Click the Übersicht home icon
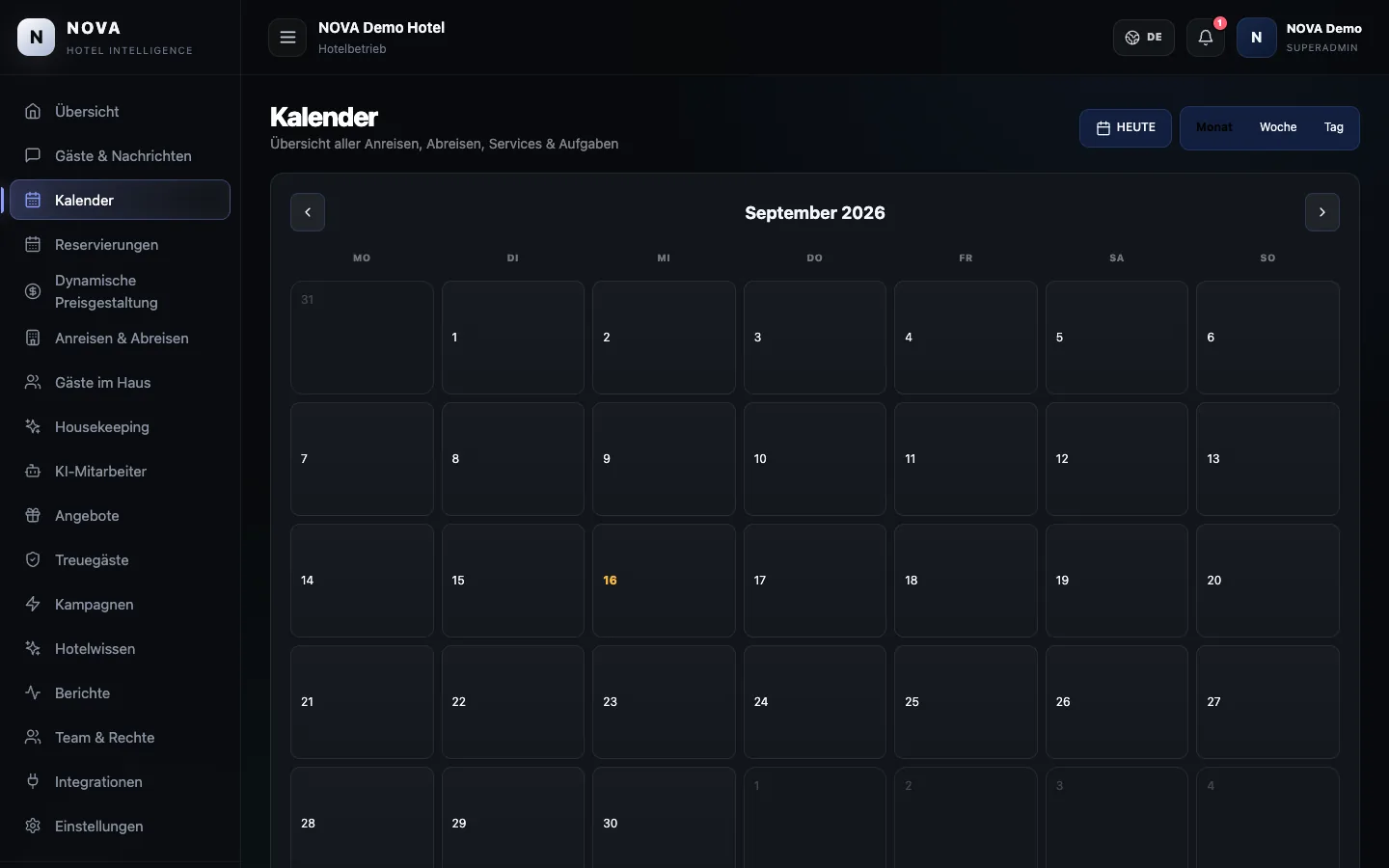Viewport: 1389px width, 868px height. click(x=33, y=111)
